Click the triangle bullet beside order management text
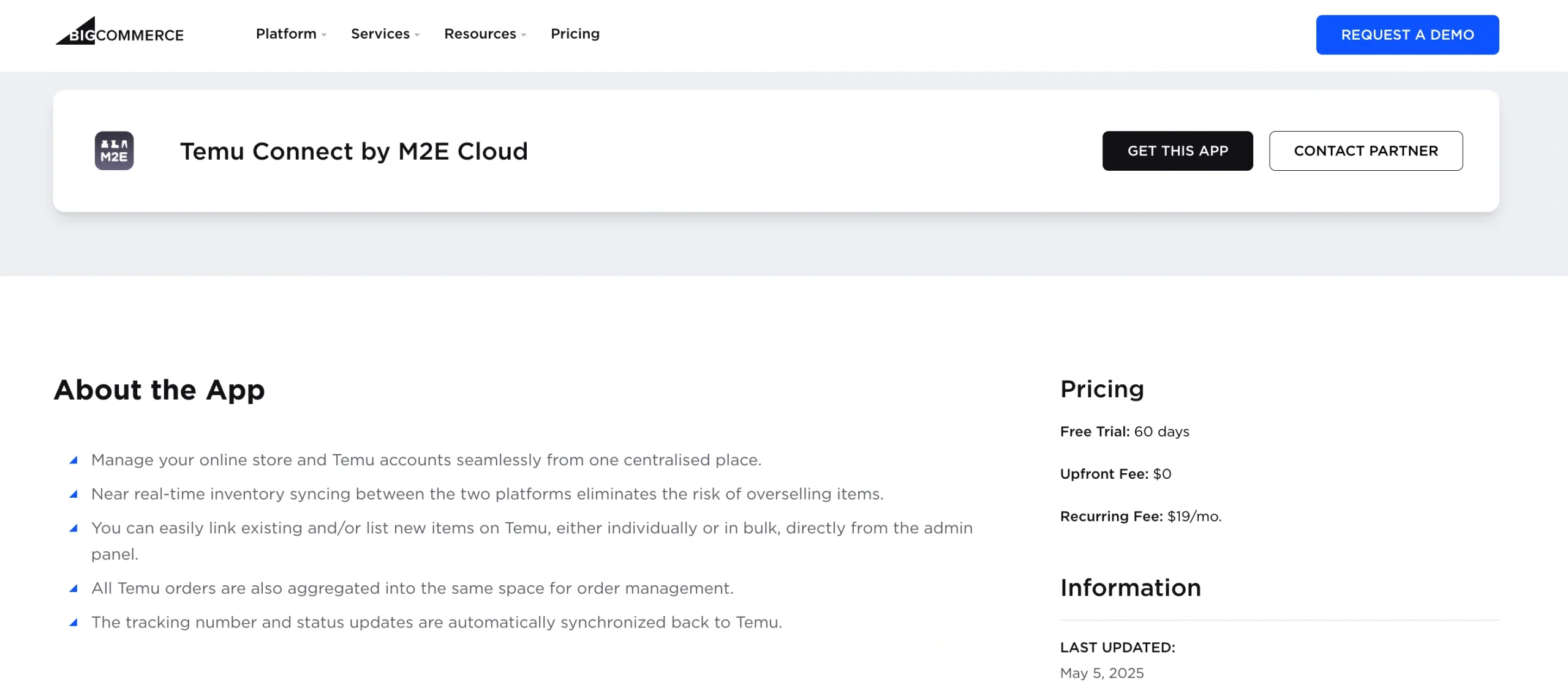This screenshot has width=1568, height=693. pos(75,588)
